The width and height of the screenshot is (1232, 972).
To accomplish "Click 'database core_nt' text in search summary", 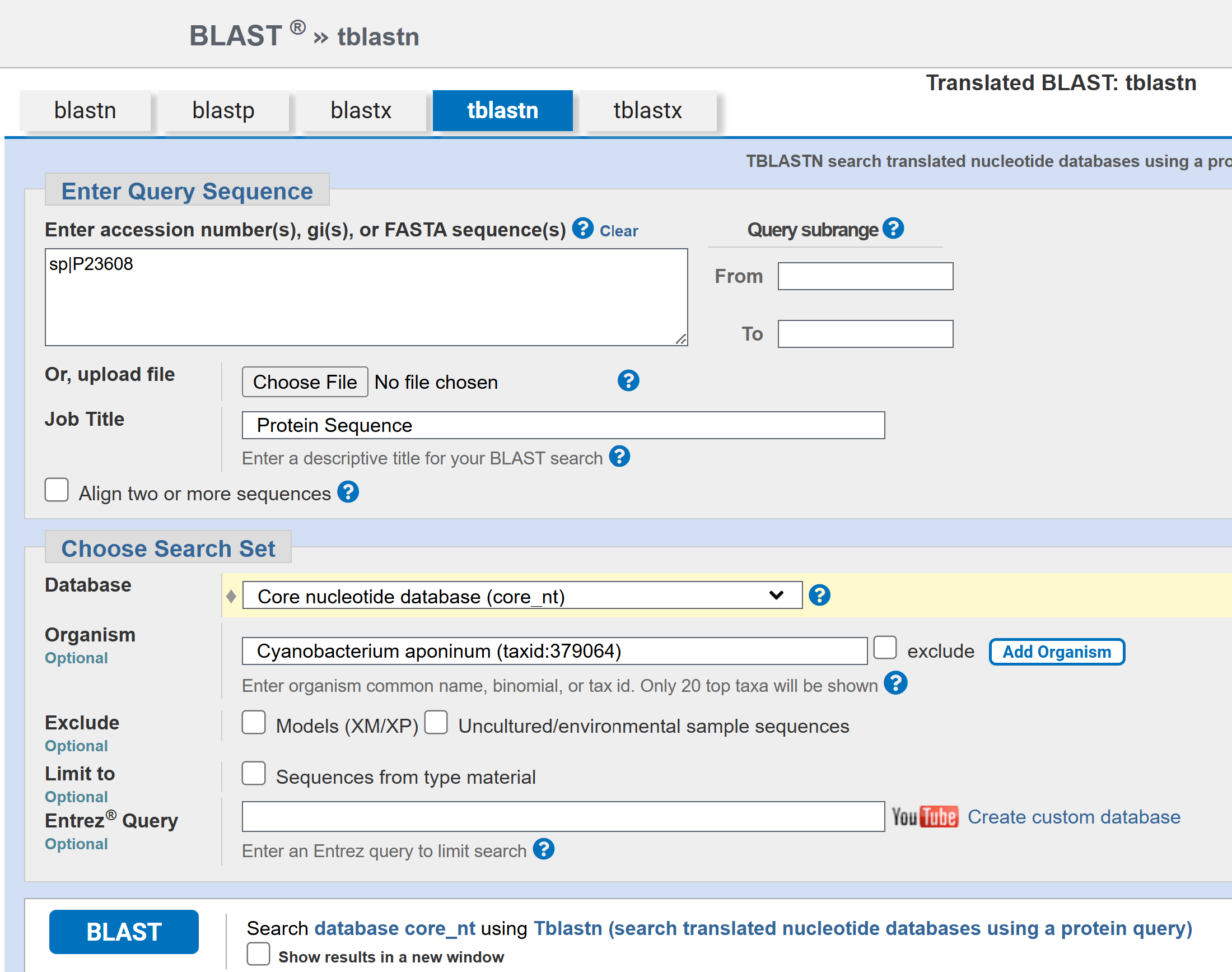I will [395, 928].
